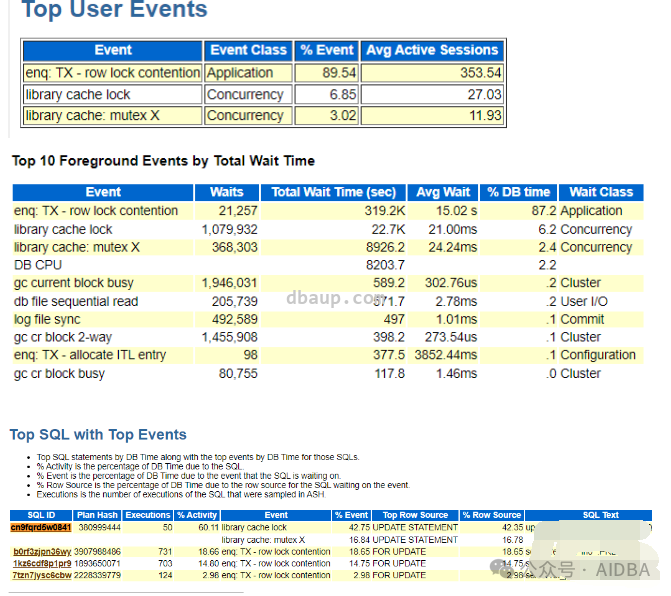Select the 'gc current block busy' event
The height and width of the screenshot is (596, 671).
pyautogui.click(x=73, y=283)
